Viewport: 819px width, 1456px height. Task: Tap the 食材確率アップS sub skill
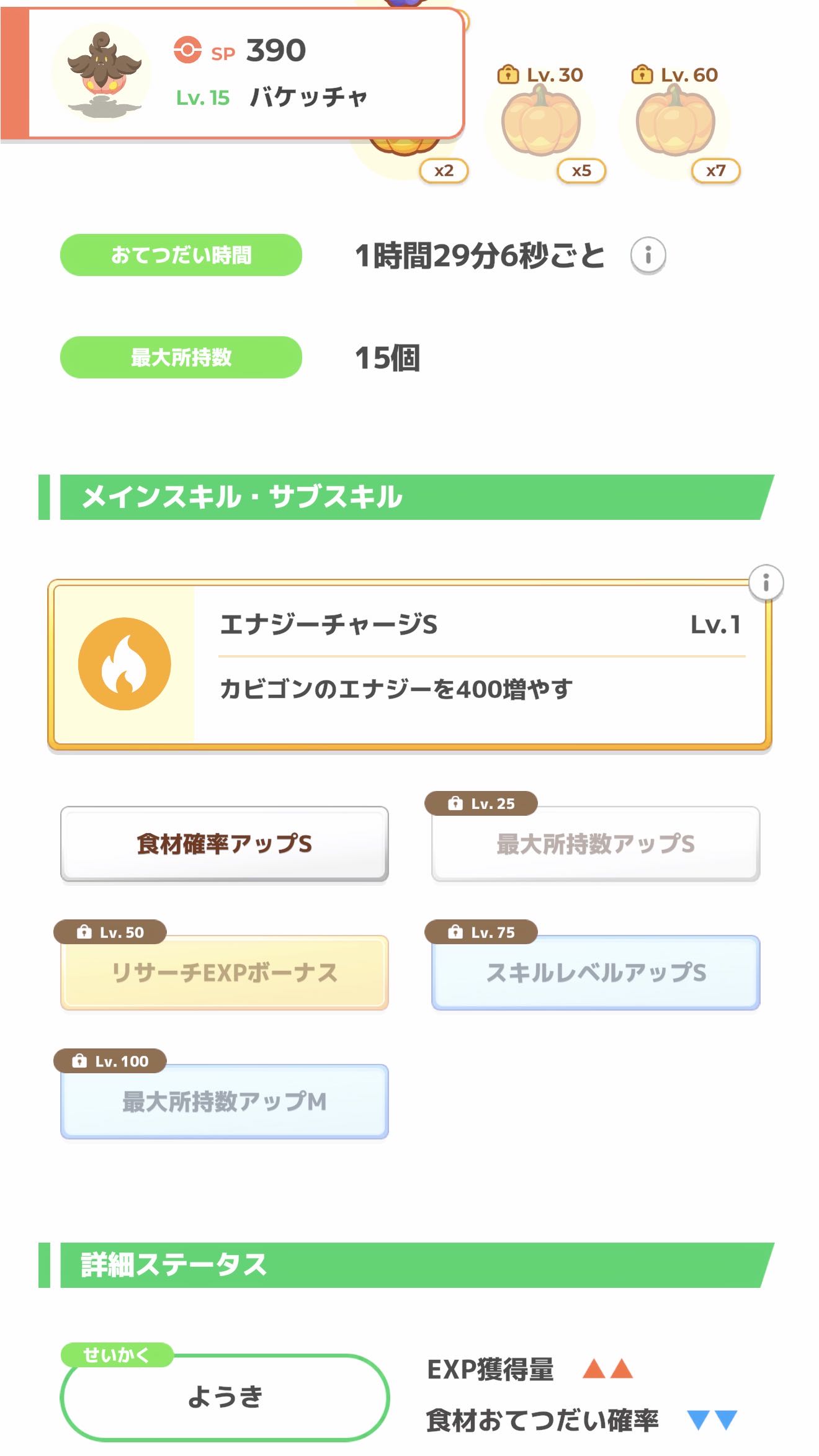225,844
